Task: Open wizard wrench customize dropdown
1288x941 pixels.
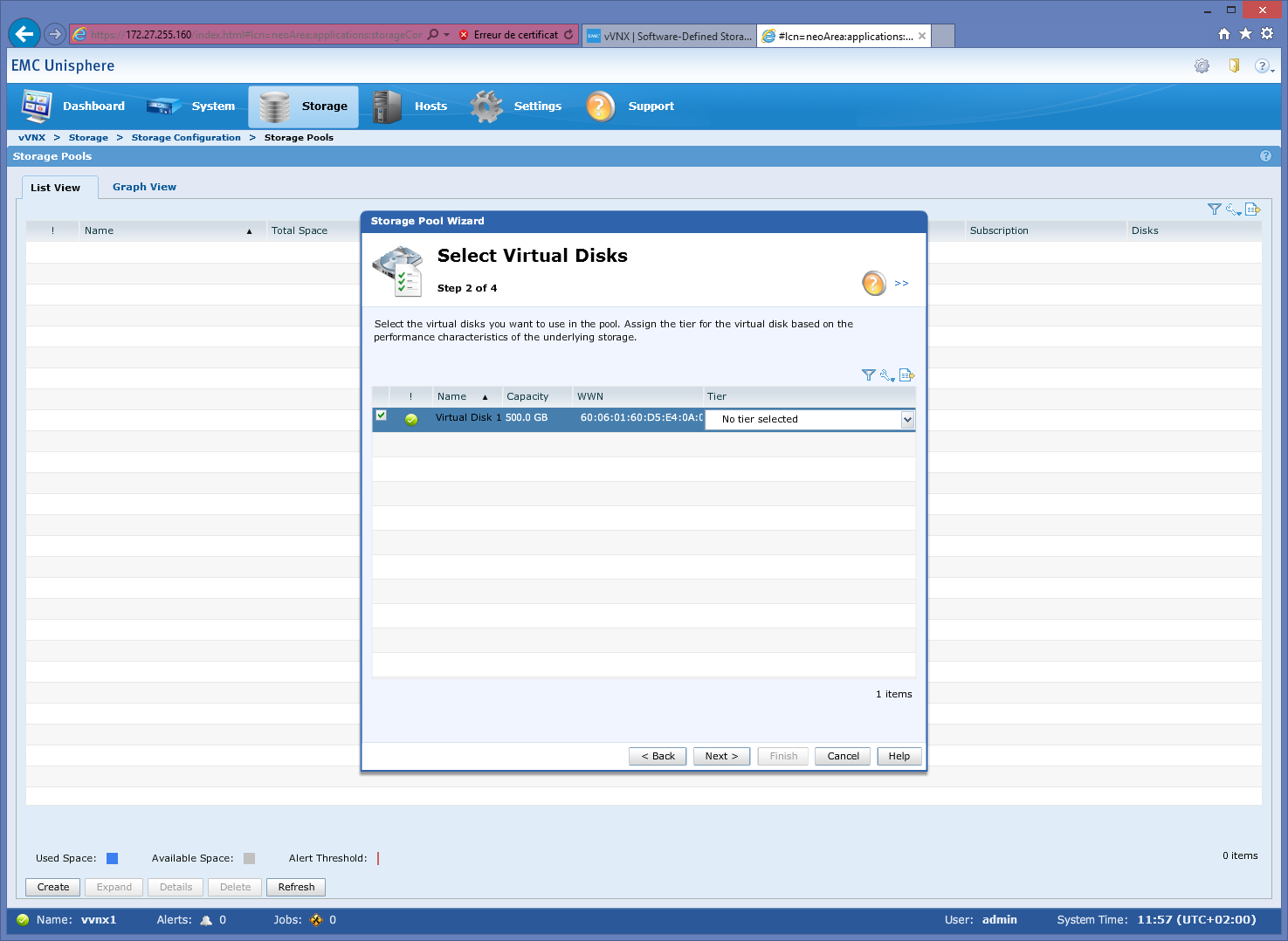Action: [x=887, y=375]
